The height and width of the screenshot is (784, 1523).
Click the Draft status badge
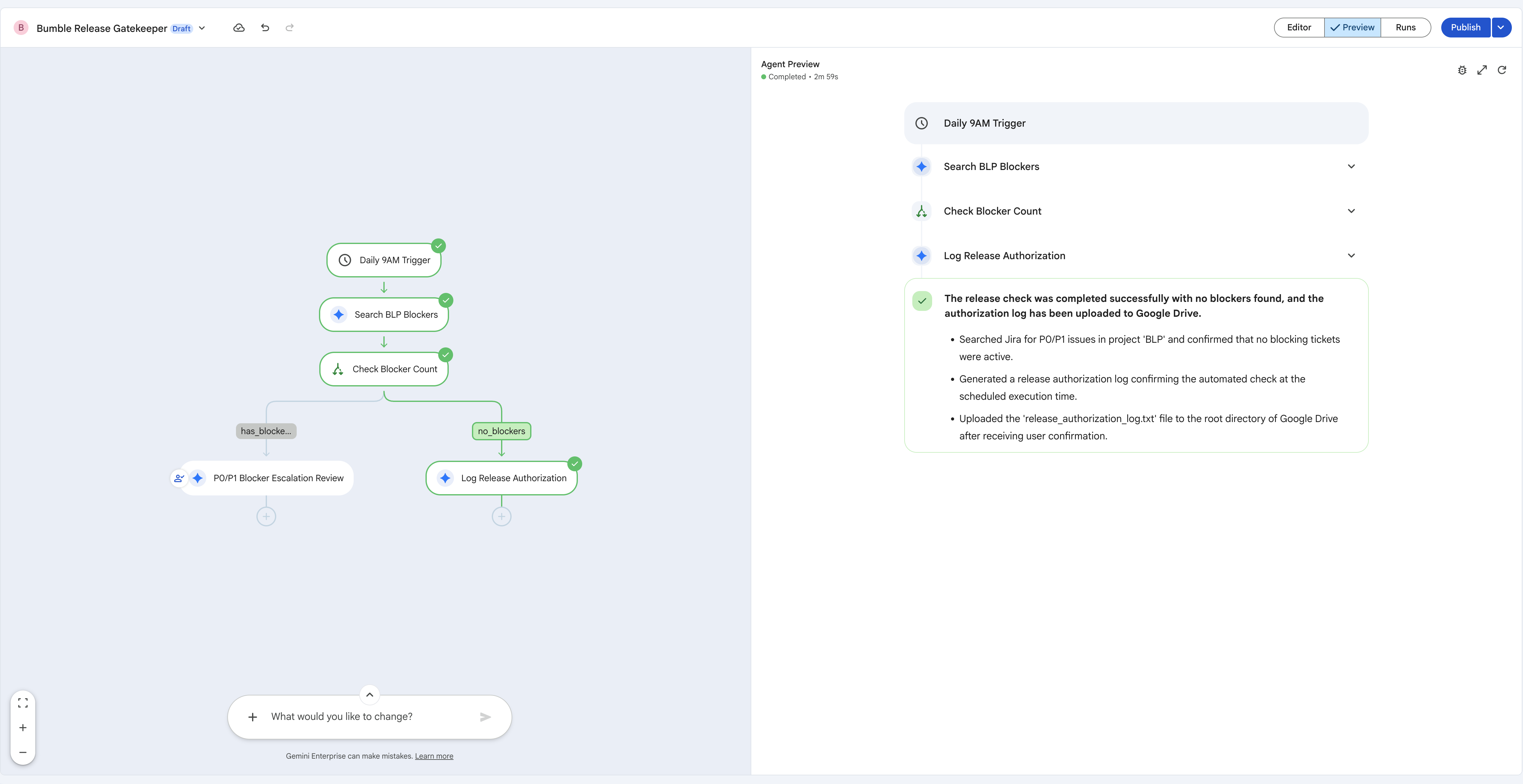coord(181,28)
